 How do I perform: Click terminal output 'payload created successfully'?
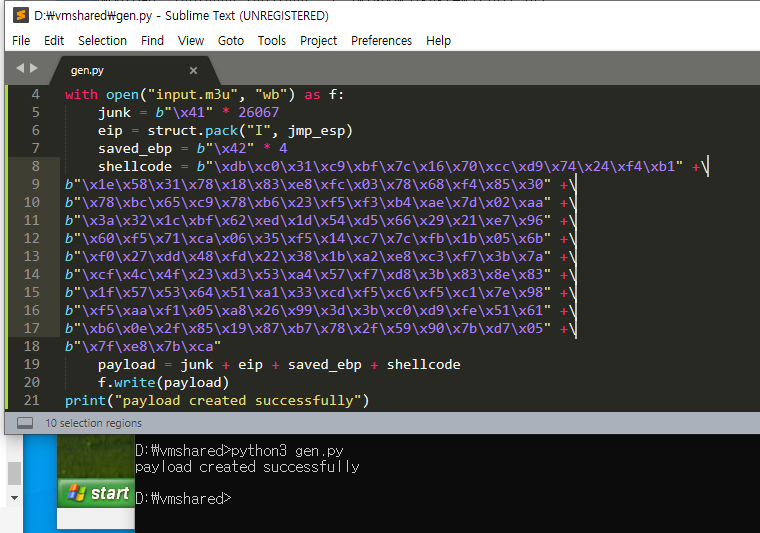click(247, 467)
